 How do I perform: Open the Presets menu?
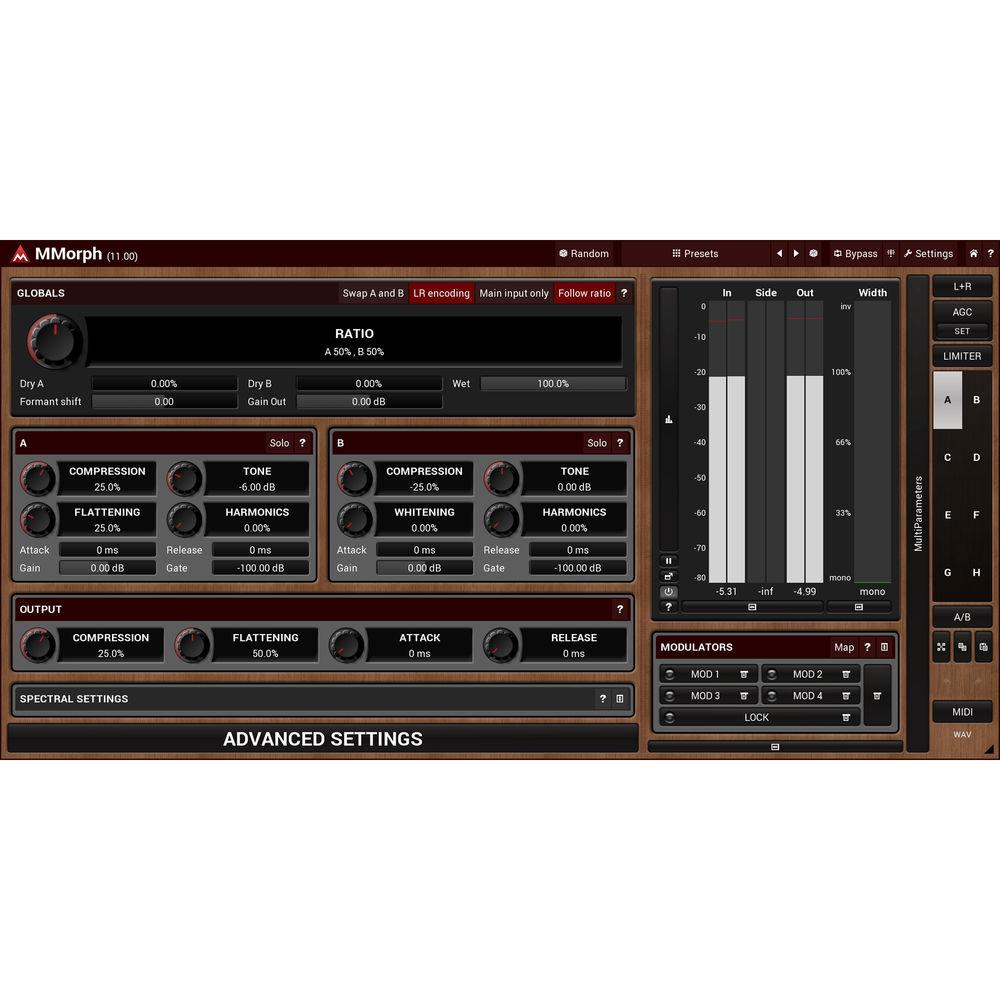point(695,254)
